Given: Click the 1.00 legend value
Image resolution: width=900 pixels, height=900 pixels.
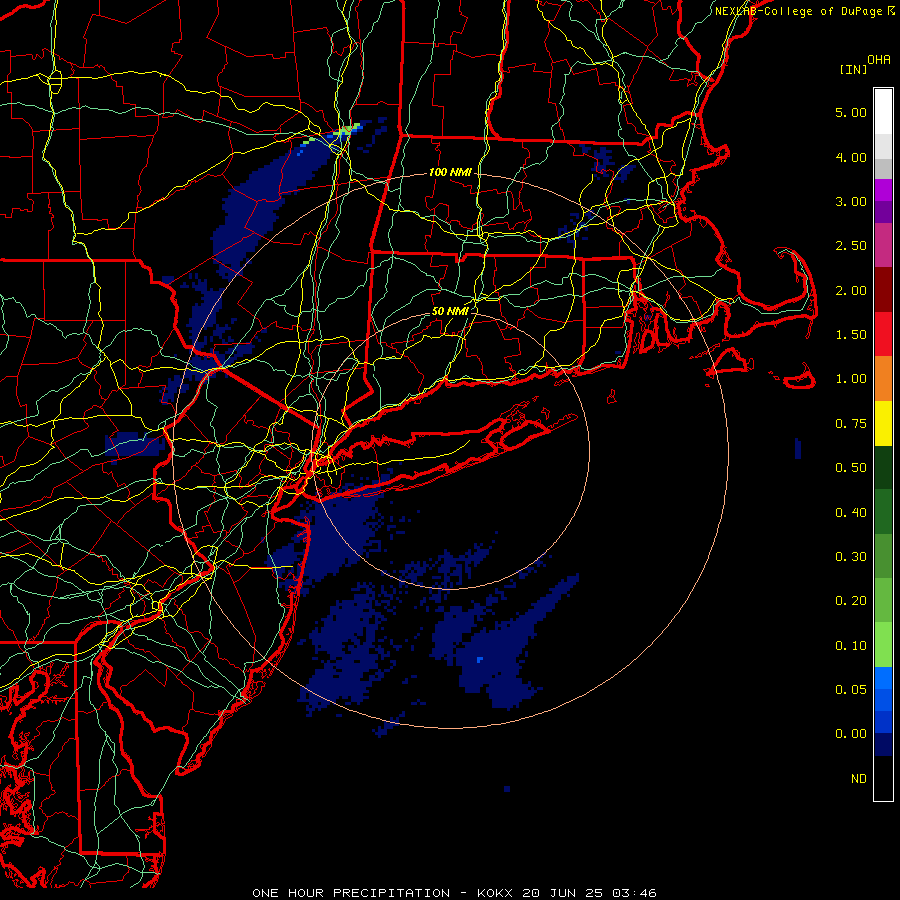Looking at the screenshot, I should click(x=851, y=379).
